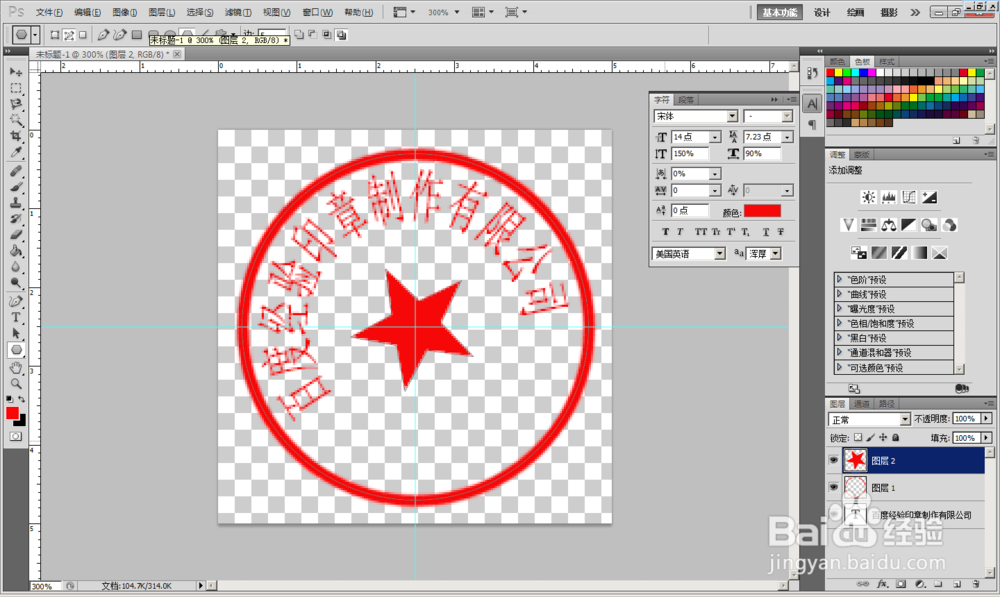Click the red text color swatch

[x=762, y=211]
